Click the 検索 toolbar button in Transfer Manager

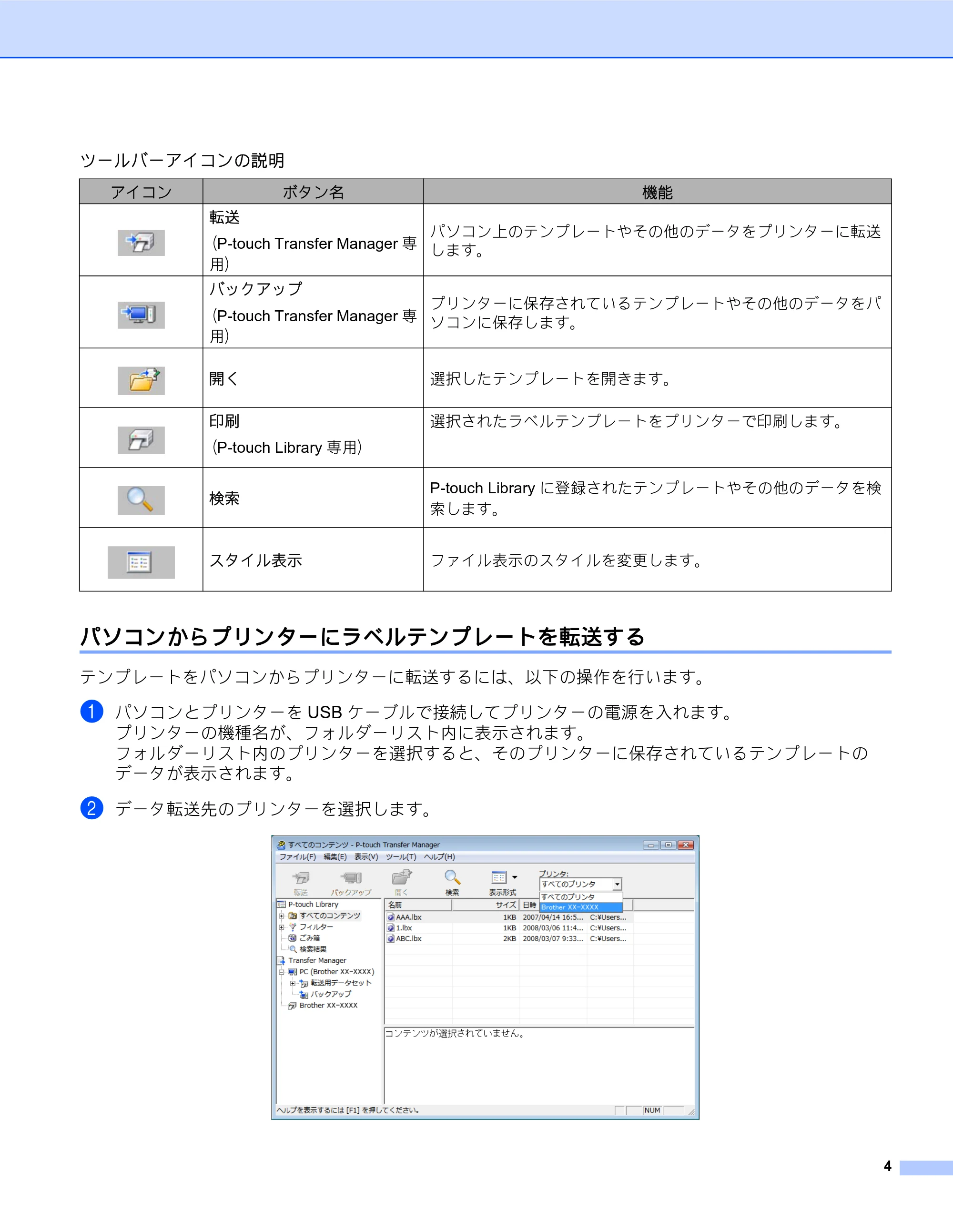pyautogui.click(x=452, y=883)
